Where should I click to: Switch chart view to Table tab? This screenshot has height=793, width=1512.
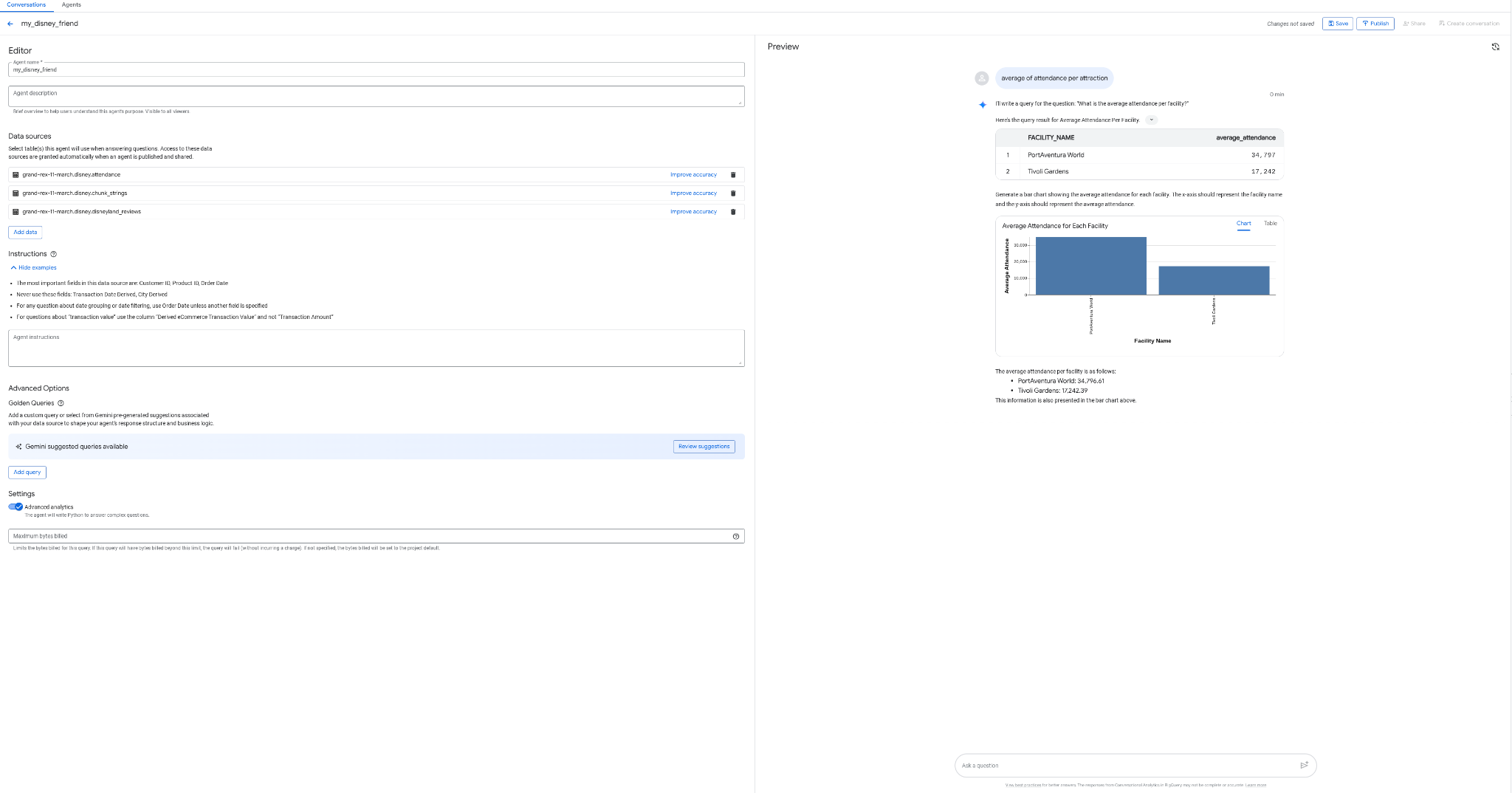pos(1270,224)
